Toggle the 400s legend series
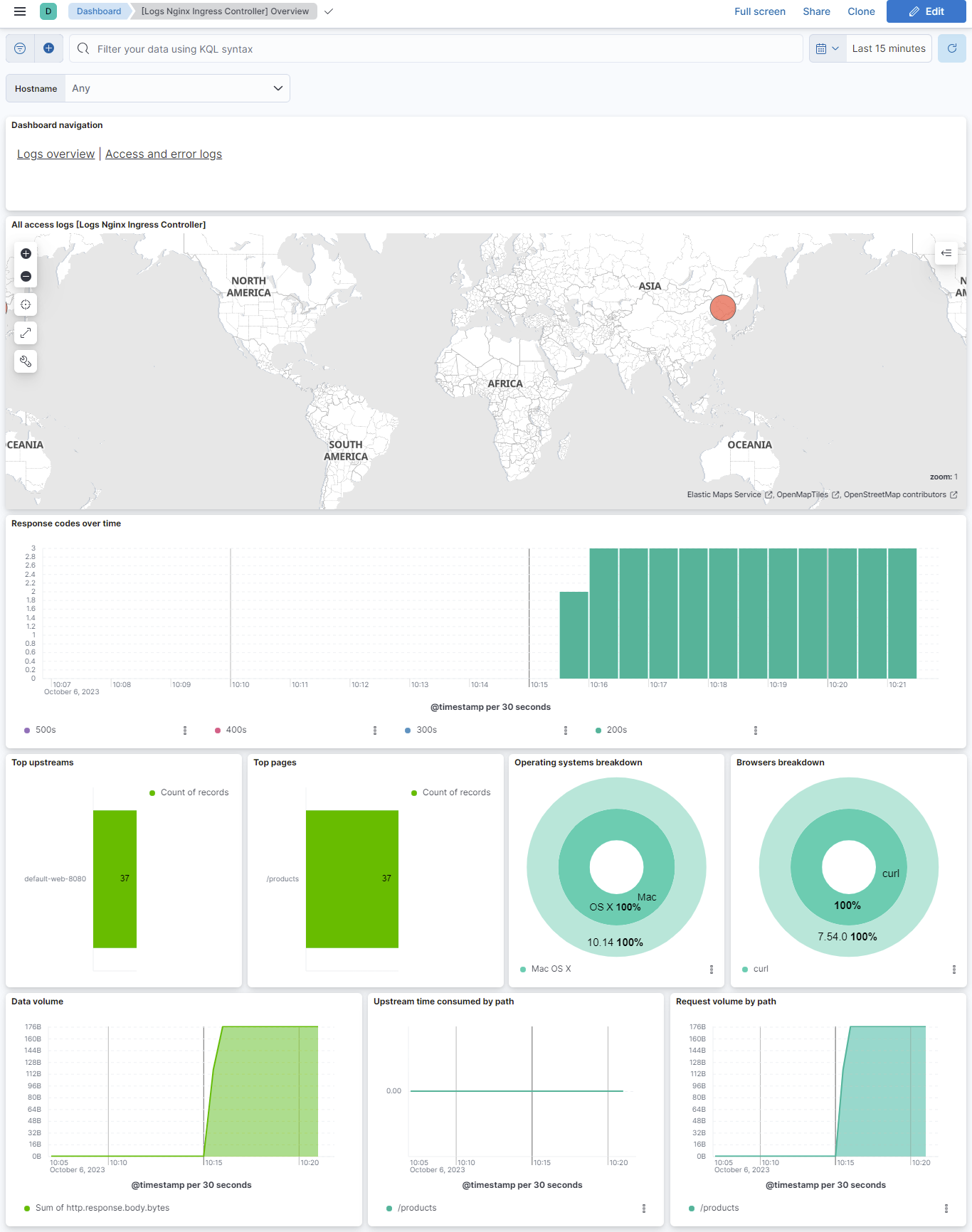 coord(236,730)
